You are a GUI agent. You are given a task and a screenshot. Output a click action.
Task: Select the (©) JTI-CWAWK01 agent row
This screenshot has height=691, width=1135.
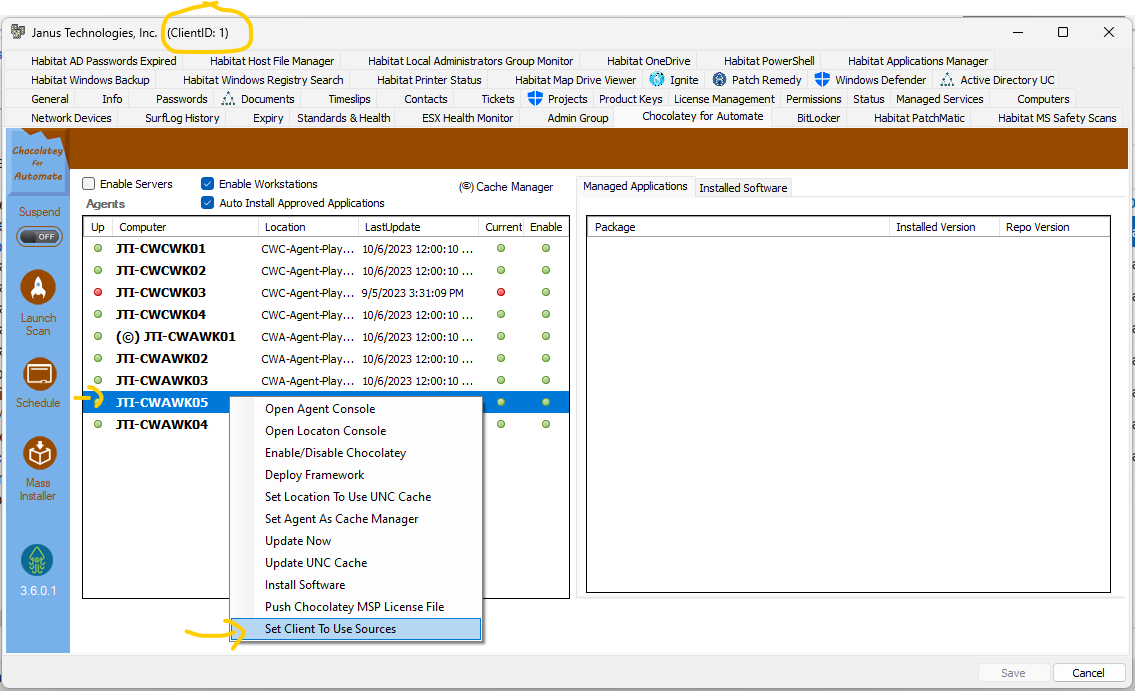coord(326,336)
